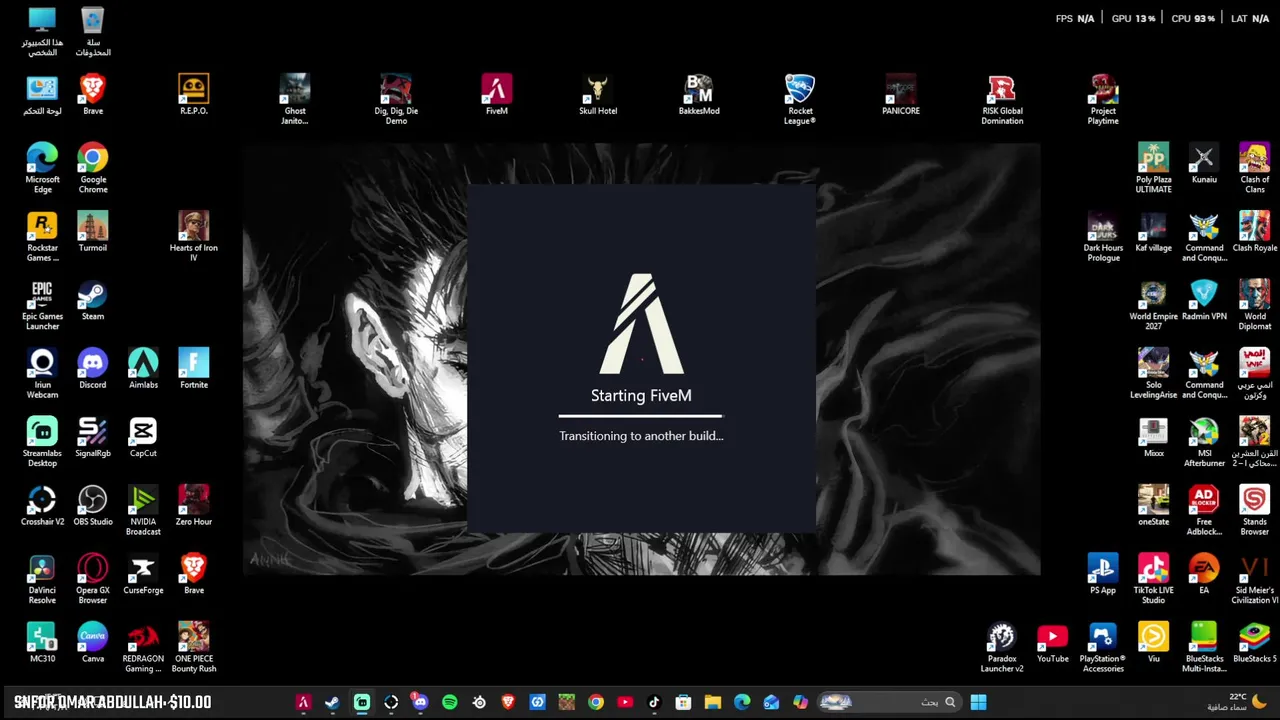Open the REDRAGON Gaming shortcut
Screen dimensions: 1280x720
point(143,647)
